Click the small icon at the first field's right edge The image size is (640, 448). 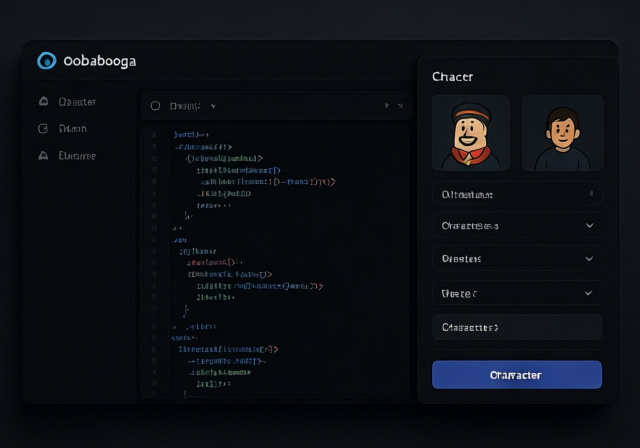591,193
